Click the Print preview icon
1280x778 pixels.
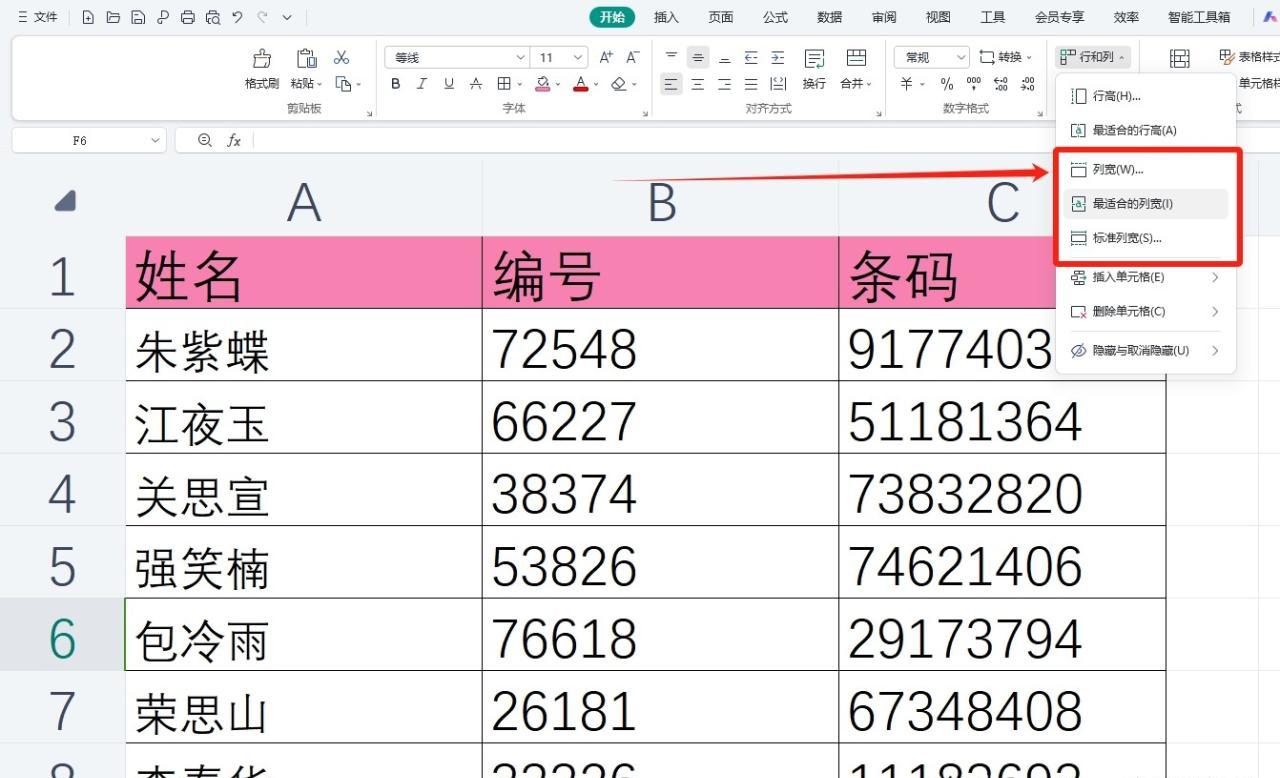tap(212, 17)
